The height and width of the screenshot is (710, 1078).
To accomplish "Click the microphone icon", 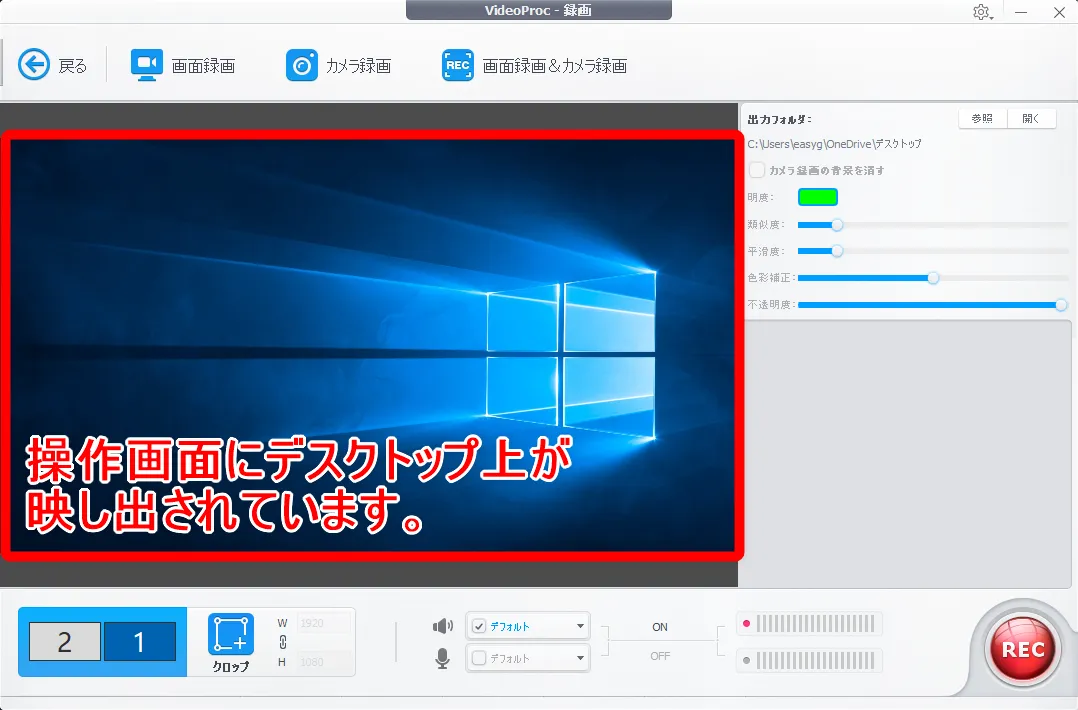I will pos(443,658).
